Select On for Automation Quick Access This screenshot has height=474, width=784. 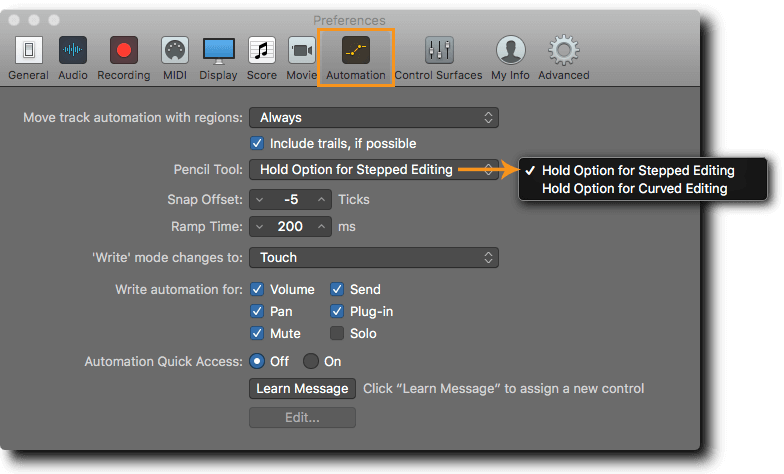(x=311, y=361)
